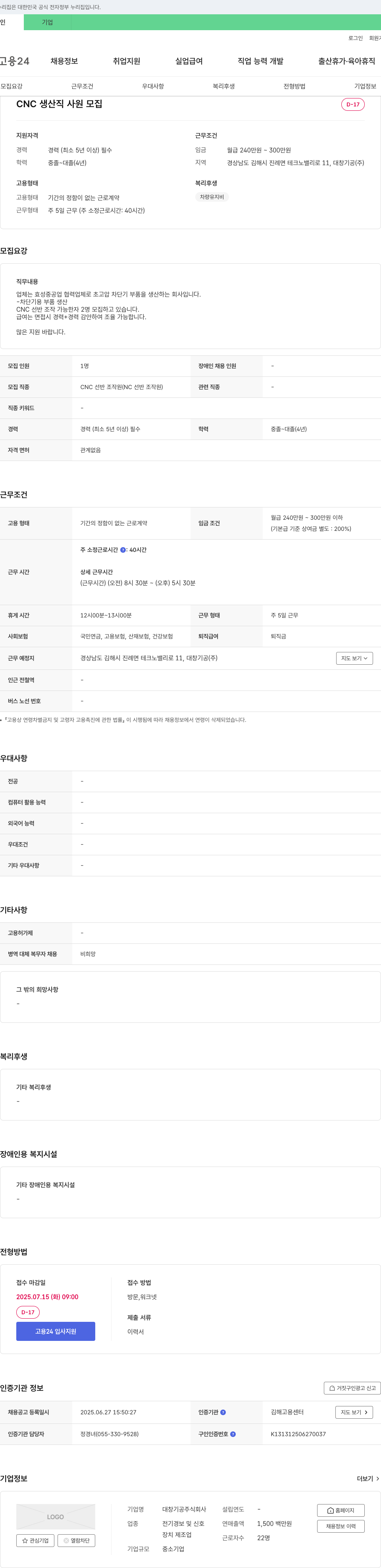Click the 방문,워크넷 application method text
Image resolution: width=381 pixels, height=1568 pixels.
(142, 1297)
